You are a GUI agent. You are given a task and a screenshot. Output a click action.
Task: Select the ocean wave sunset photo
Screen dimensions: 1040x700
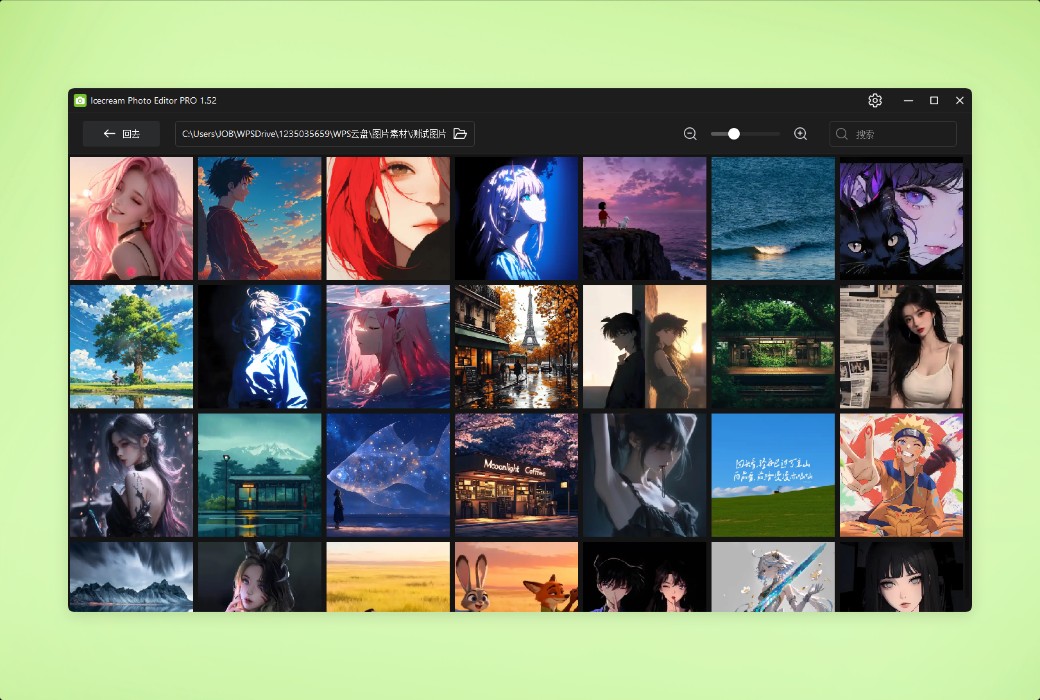point(773,218)
